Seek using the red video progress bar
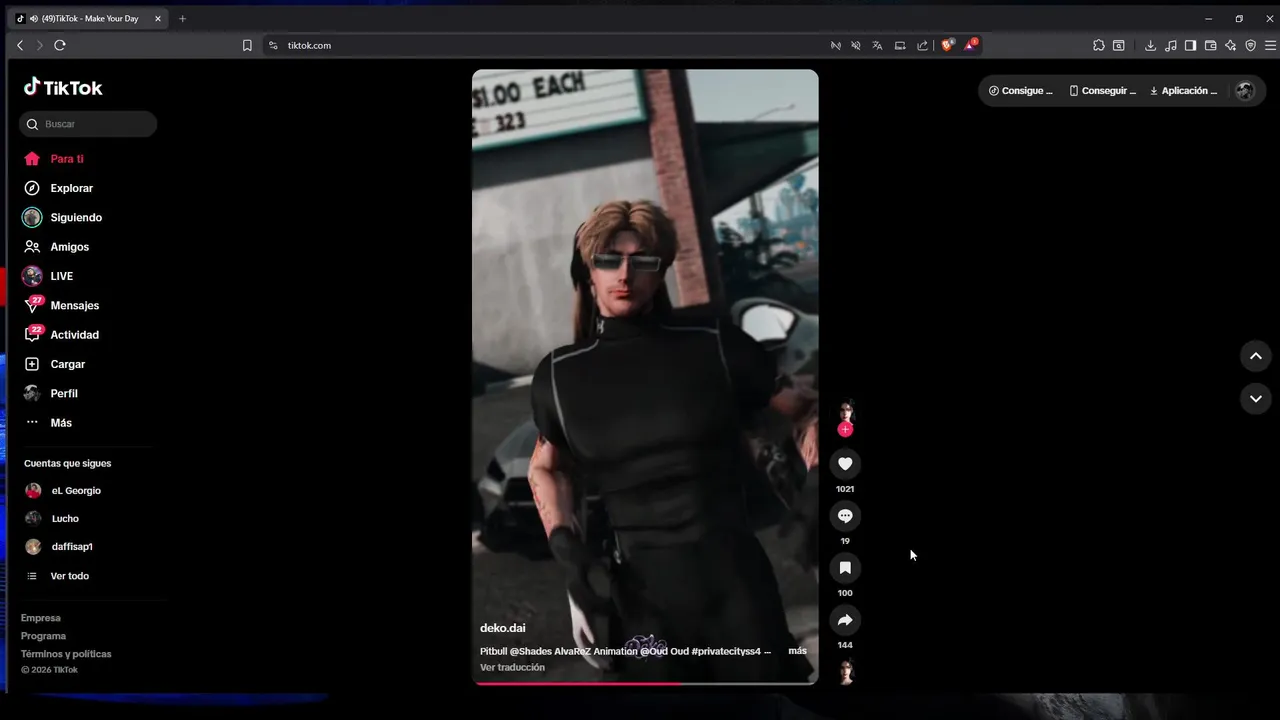1280x720 pixels. 645,684
